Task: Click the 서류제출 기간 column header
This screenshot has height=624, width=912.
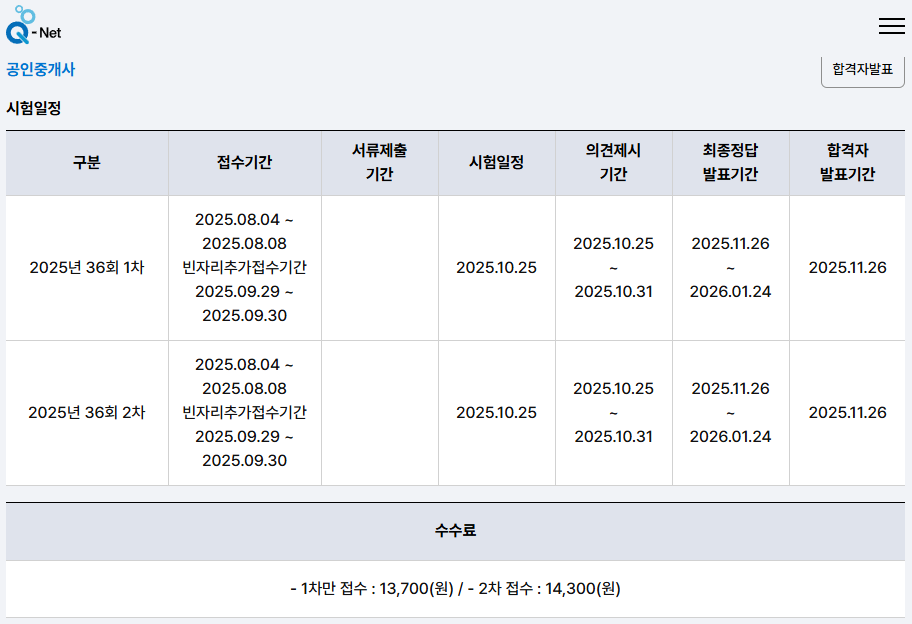Action: pyautogui.click(x=379, y=161)
